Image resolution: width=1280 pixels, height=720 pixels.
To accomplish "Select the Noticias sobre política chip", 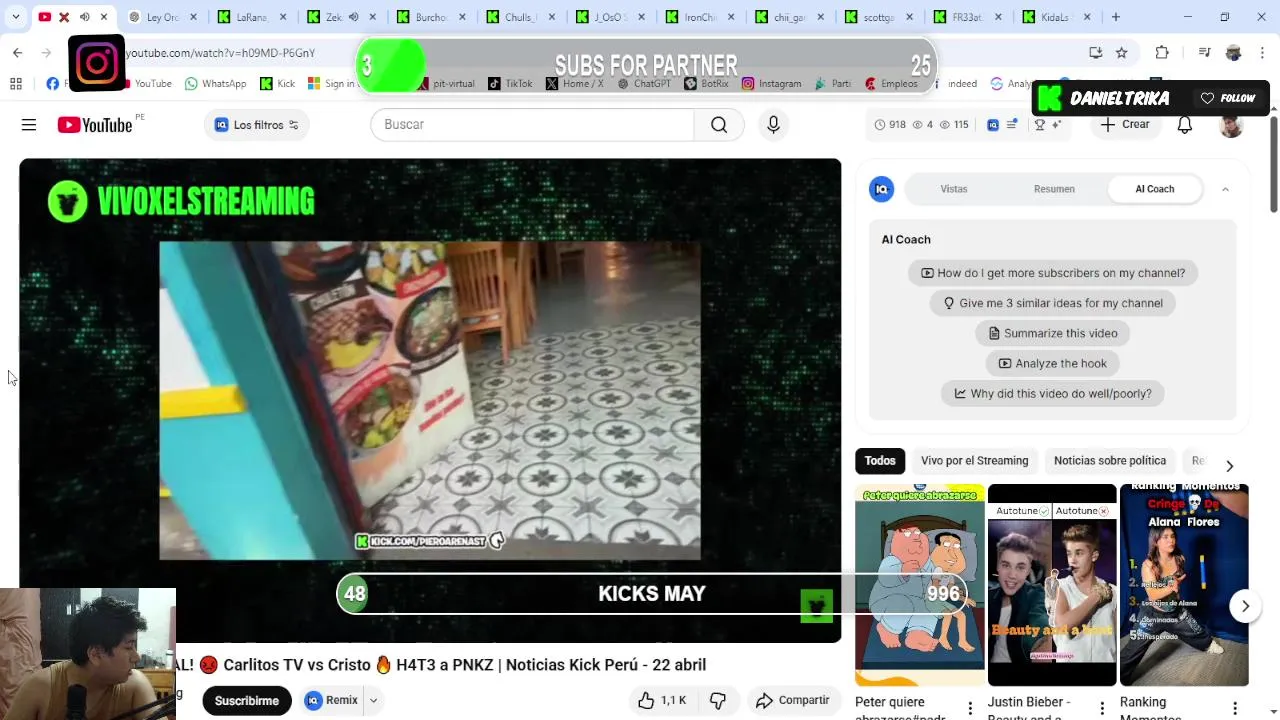I will (1110, 461).
